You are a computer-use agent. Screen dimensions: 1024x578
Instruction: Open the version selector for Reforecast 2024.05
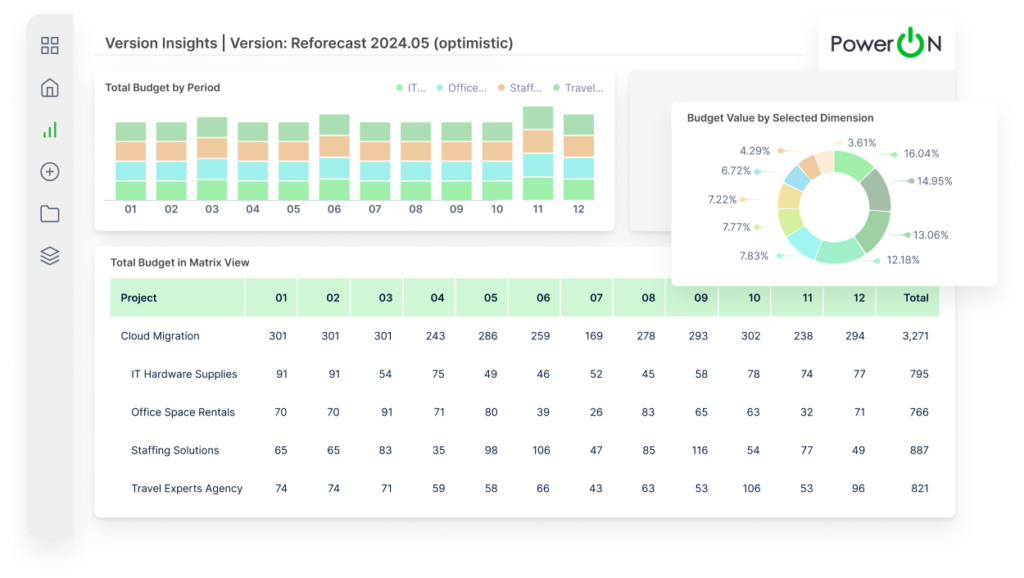pos(370,43)
